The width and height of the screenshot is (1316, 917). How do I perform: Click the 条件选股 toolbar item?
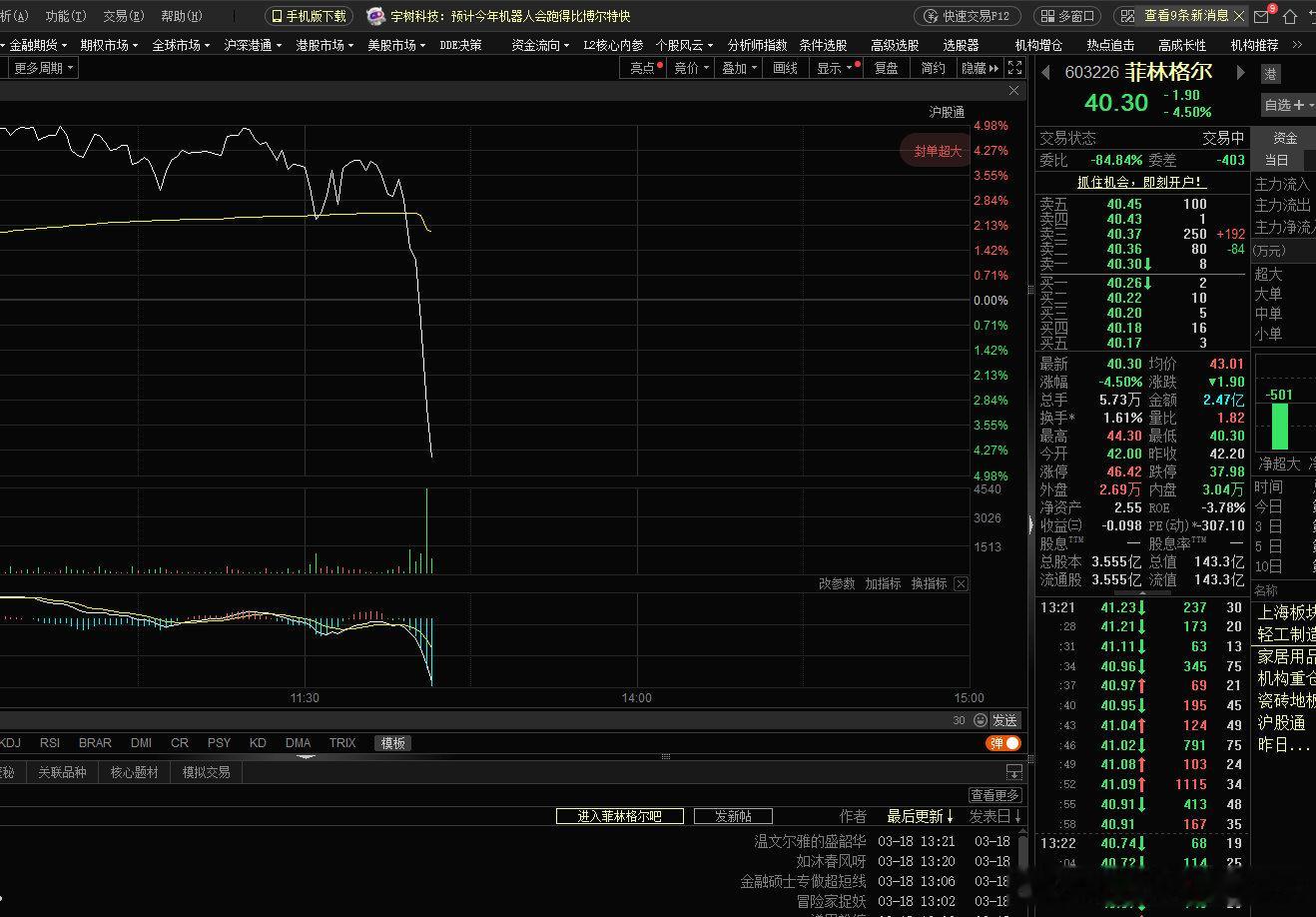click(x=823, y=45)
